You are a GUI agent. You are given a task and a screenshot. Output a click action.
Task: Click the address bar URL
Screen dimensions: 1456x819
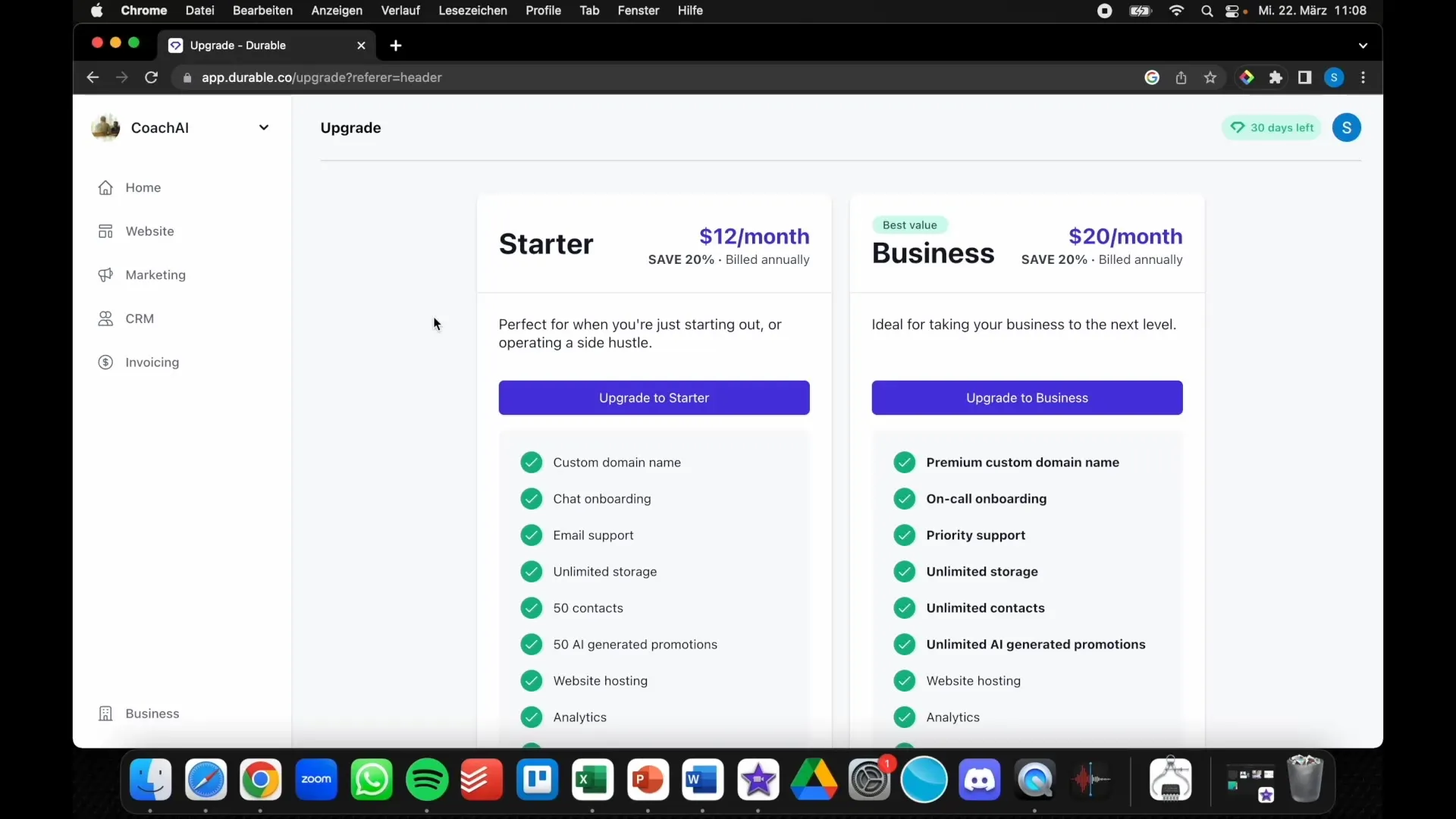pyautogui.click(x=322, y=77)
